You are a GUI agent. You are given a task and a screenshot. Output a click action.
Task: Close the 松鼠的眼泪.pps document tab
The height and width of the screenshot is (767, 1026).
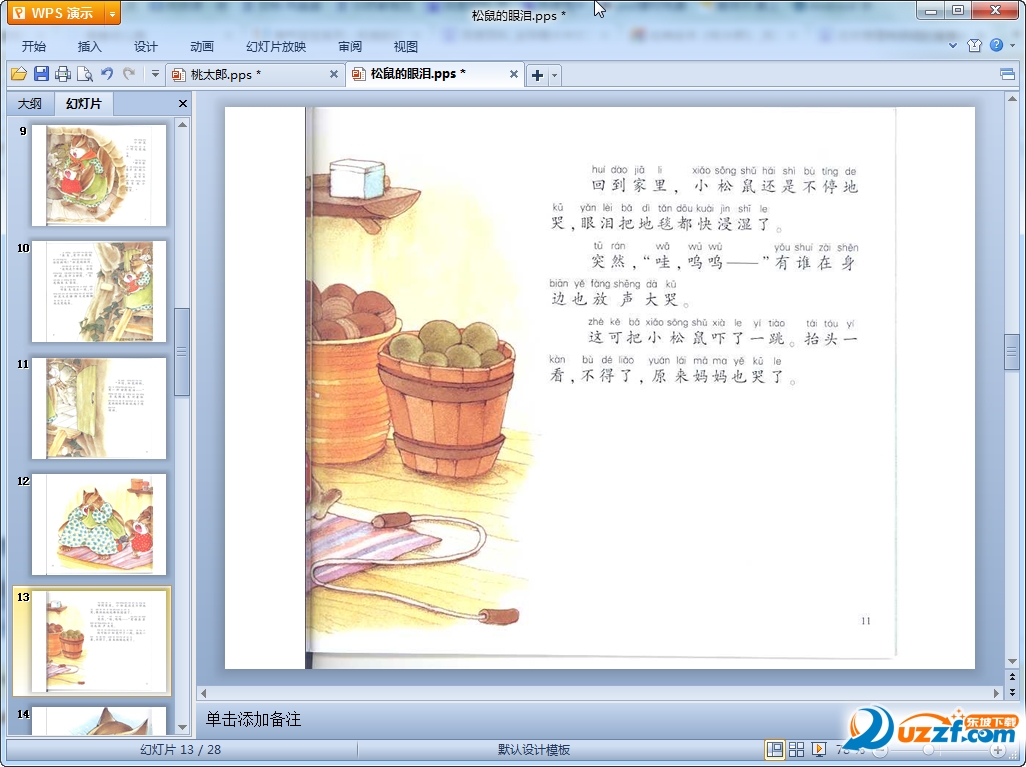pos(514,74)
